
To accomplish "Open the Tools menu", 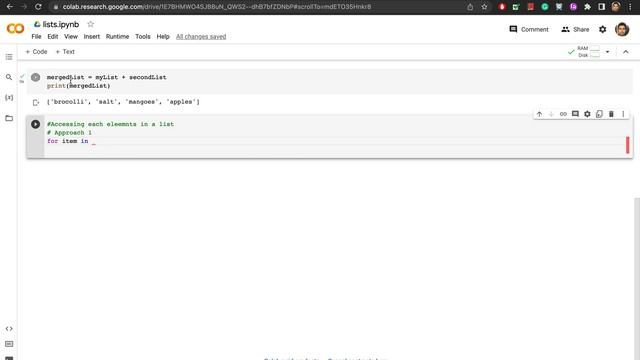I will click(x=143, y=37).
